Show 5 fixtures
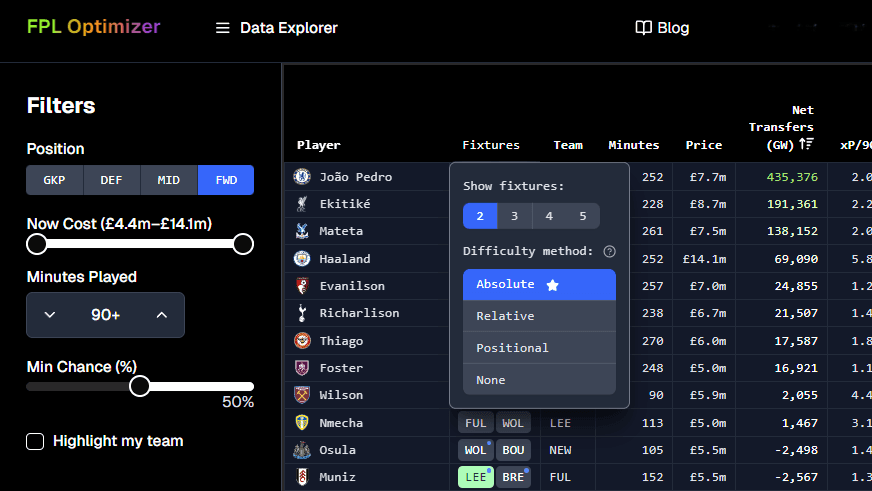Screen dimensions: 872x491 (583, 216)
